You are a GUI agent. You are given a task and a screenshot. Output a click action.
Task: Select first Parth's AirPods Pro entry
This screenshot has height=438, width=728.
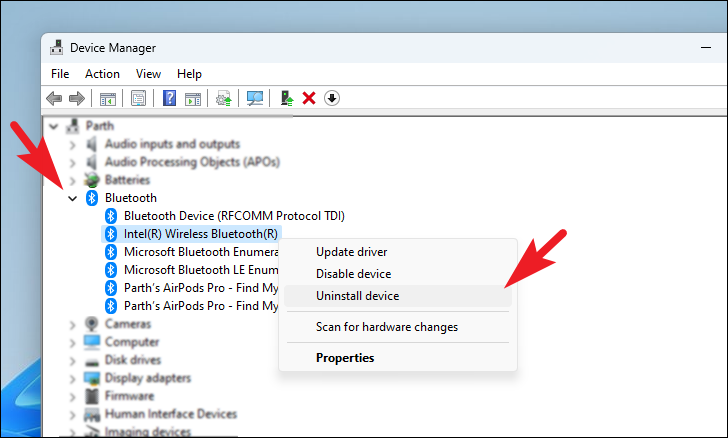[x=201, y=288]
